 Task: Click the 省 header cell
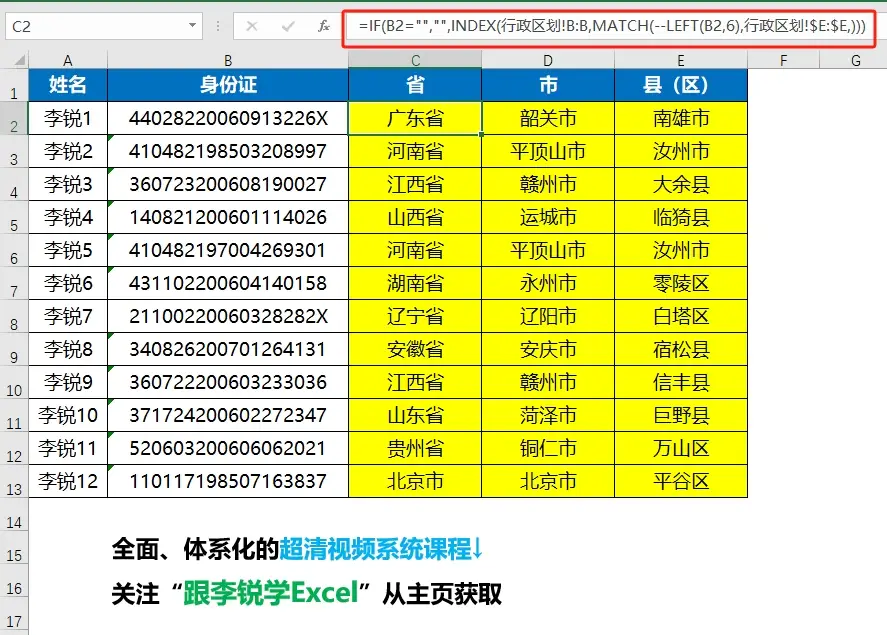[415, 85]
